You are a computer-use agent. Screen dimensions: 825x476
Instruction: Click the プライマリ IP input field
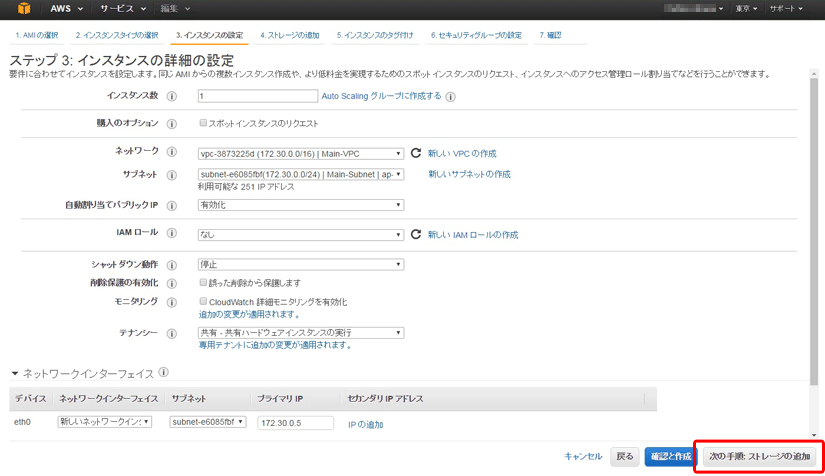tap(295, 423)
